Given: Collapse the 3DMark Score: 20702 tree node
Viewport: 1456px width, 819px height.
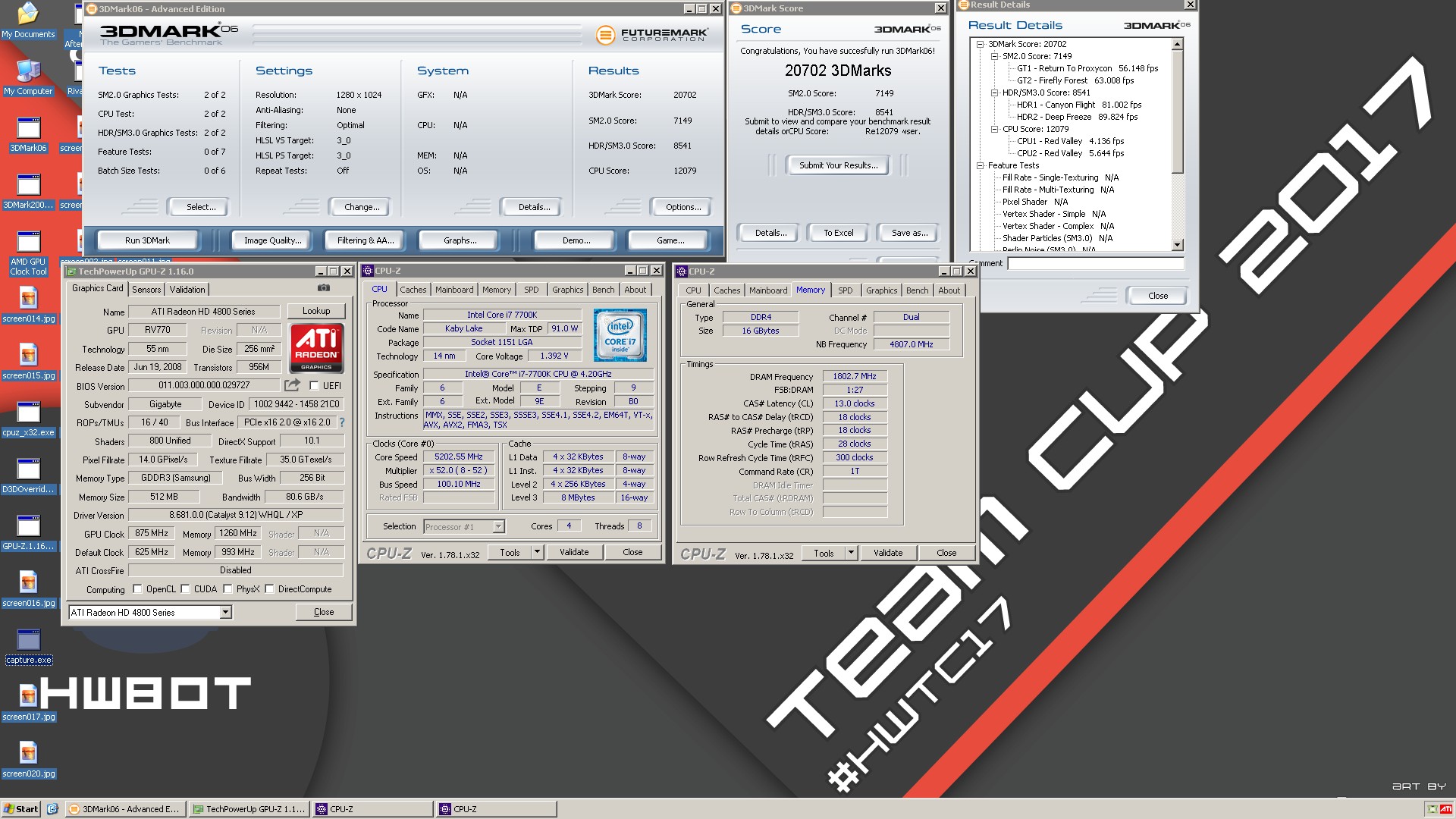Looking at the screenshot, I should point(980,44).
